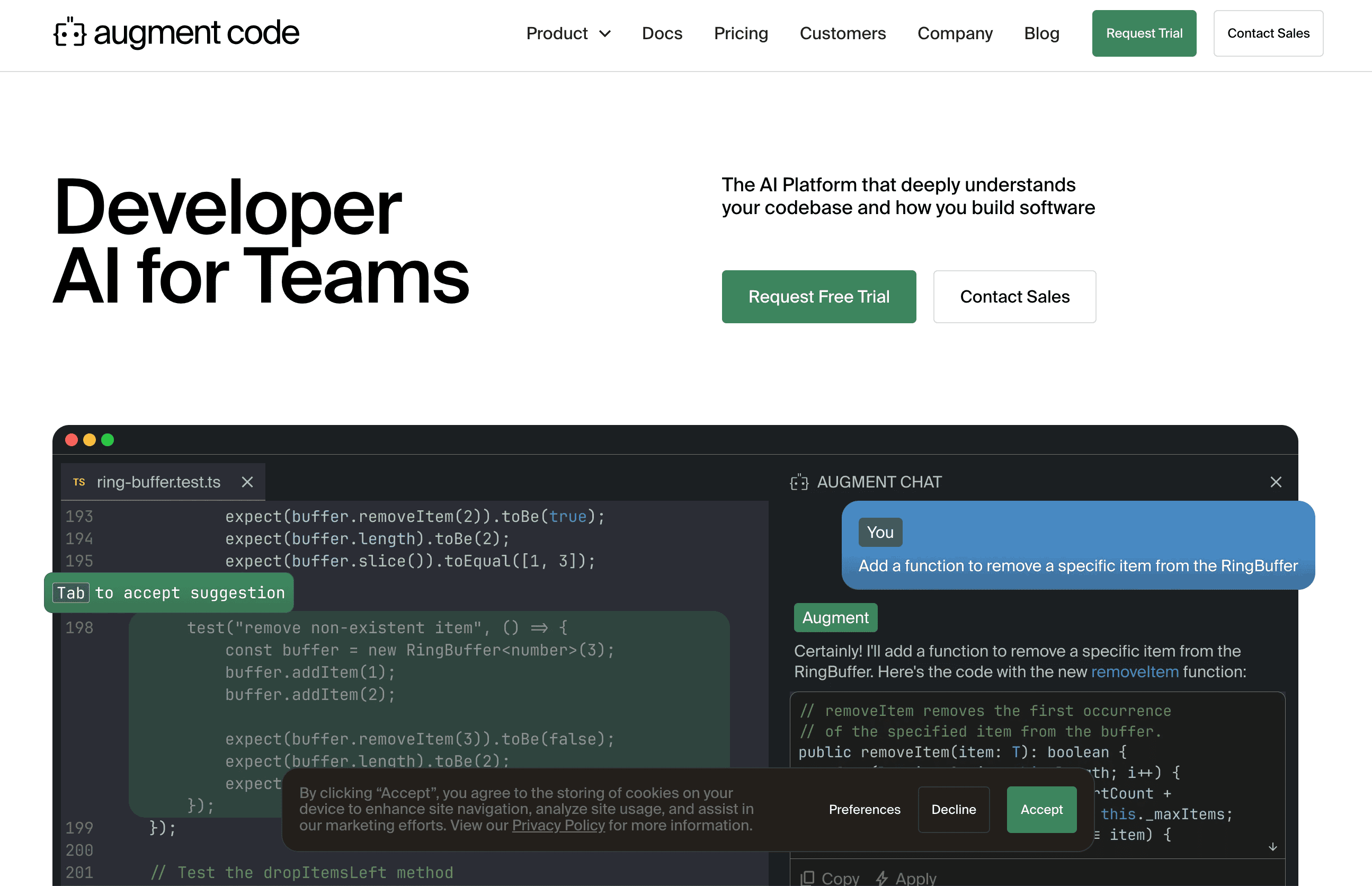Click the removeItem link in chat

(1135, 671)
